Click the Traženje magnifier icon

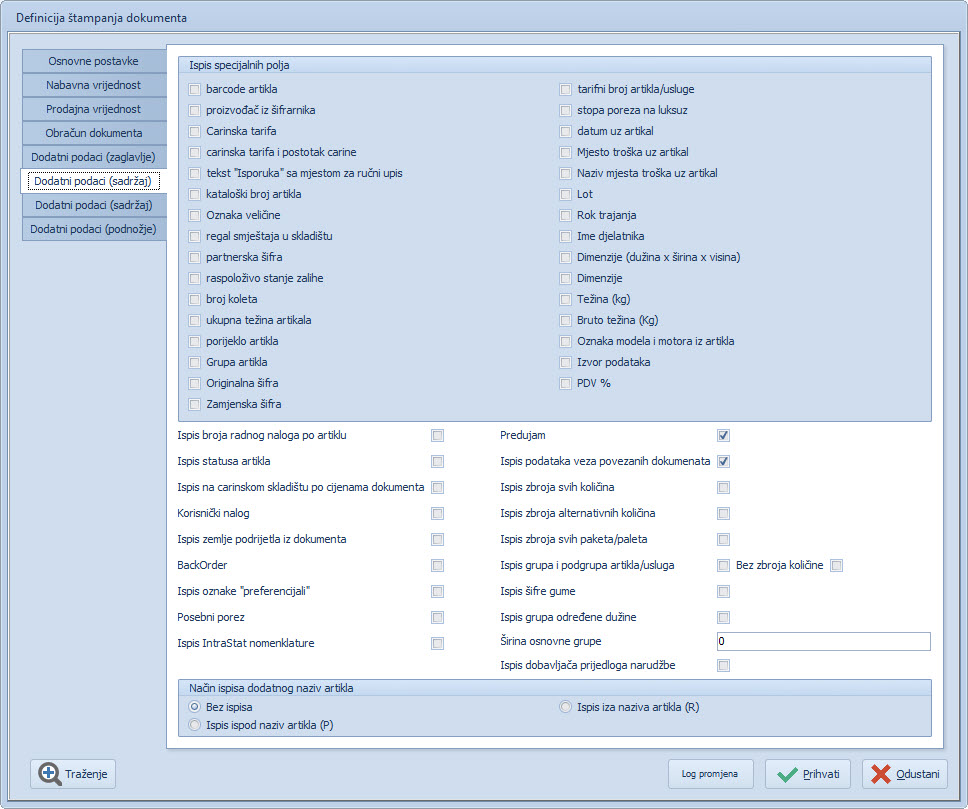click(50, 774)
